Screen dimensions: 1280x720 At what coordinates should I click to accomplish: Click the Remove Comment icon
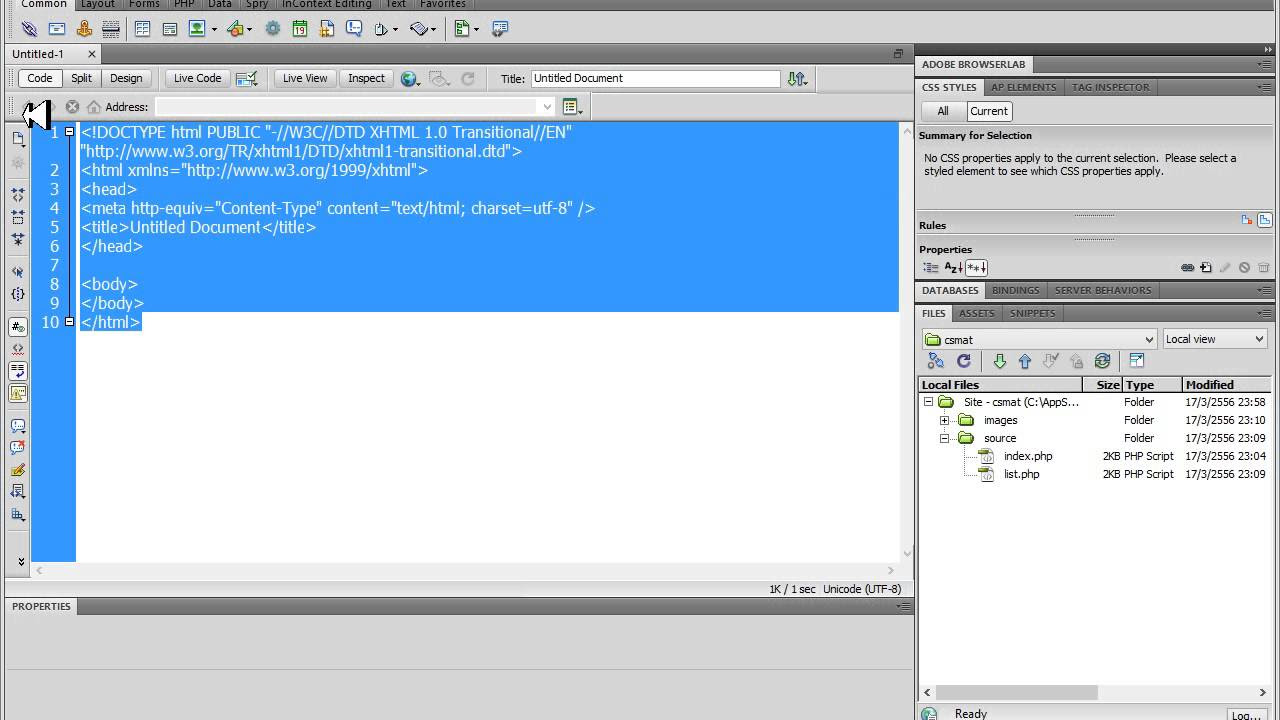(x=18, y=448)
